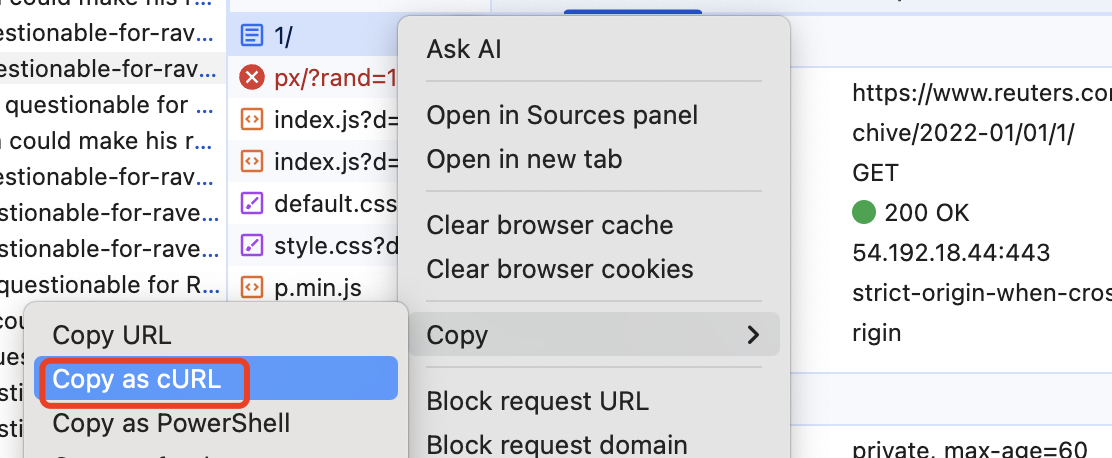
Task: Select Copy URL option
Action: [x=112, y=335]
